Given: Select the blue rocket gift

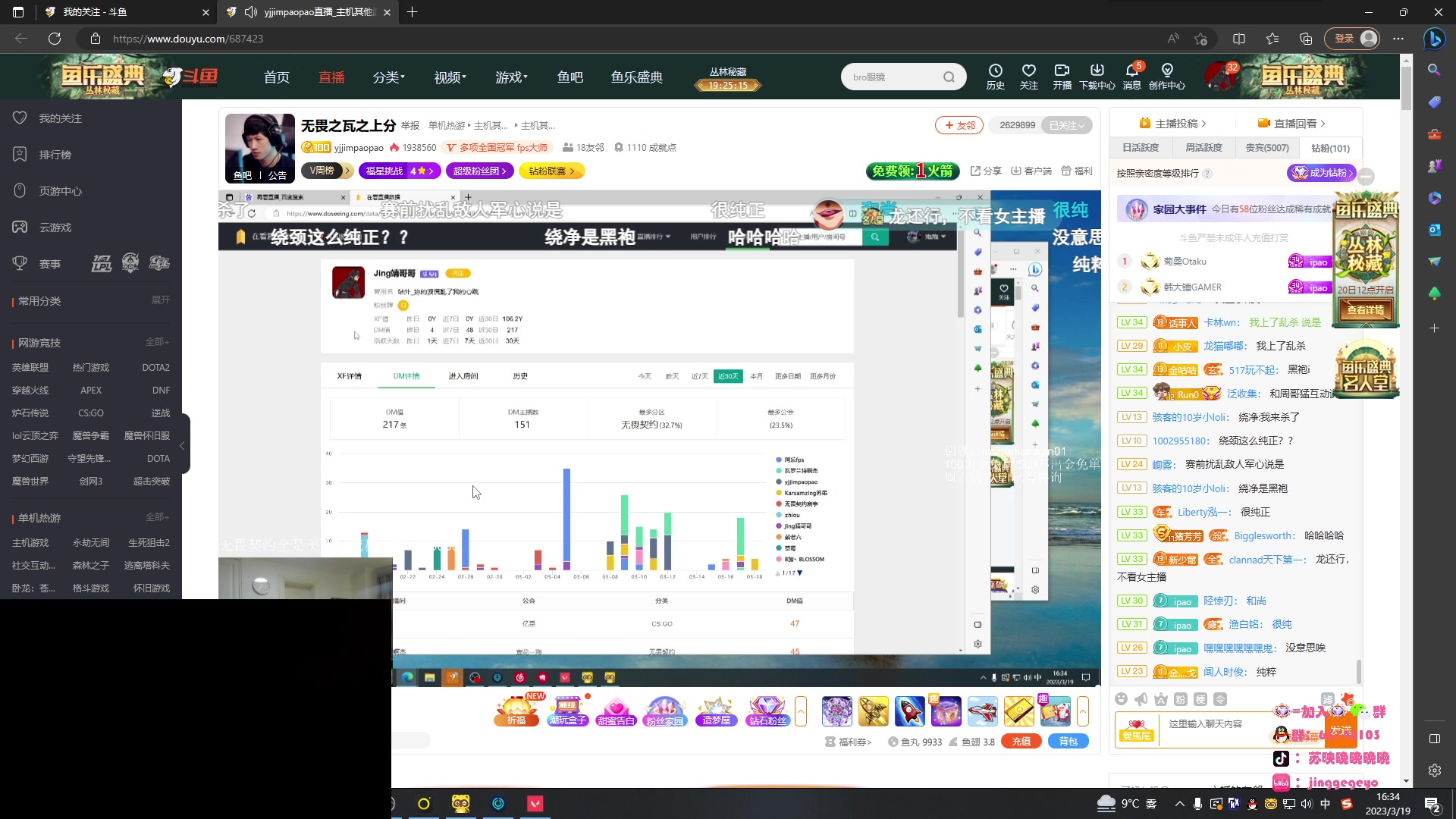Looking at the screenshot, I should (x=909, y=711).
